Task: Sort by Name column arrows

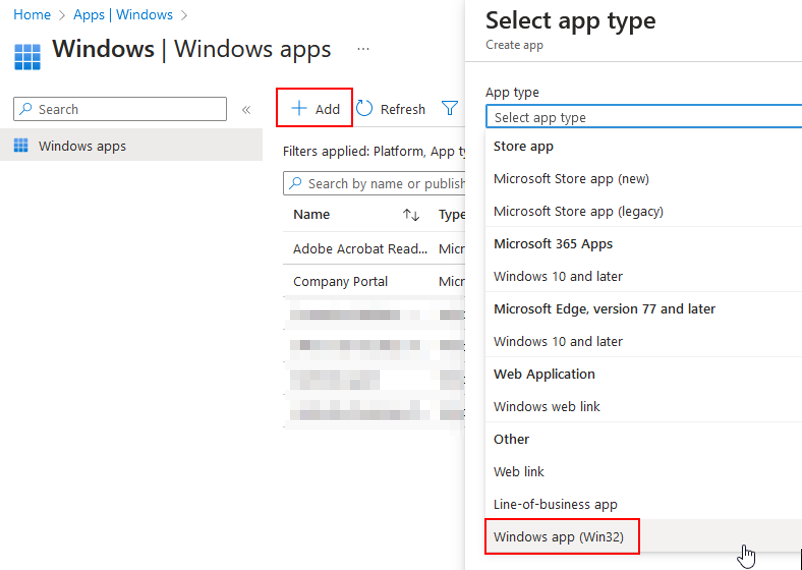Action: pos(411,215)
